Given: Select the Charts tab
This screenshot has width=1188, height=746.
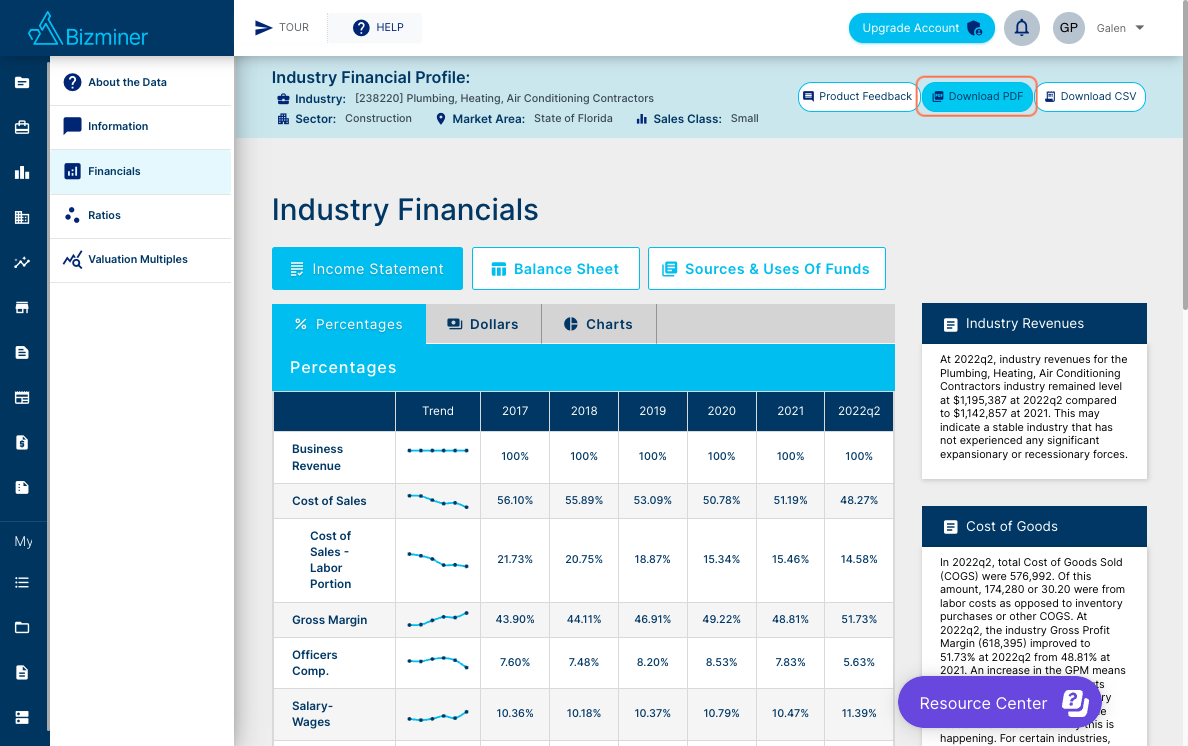Looking at the screenshot, I should tap(599, 324).
